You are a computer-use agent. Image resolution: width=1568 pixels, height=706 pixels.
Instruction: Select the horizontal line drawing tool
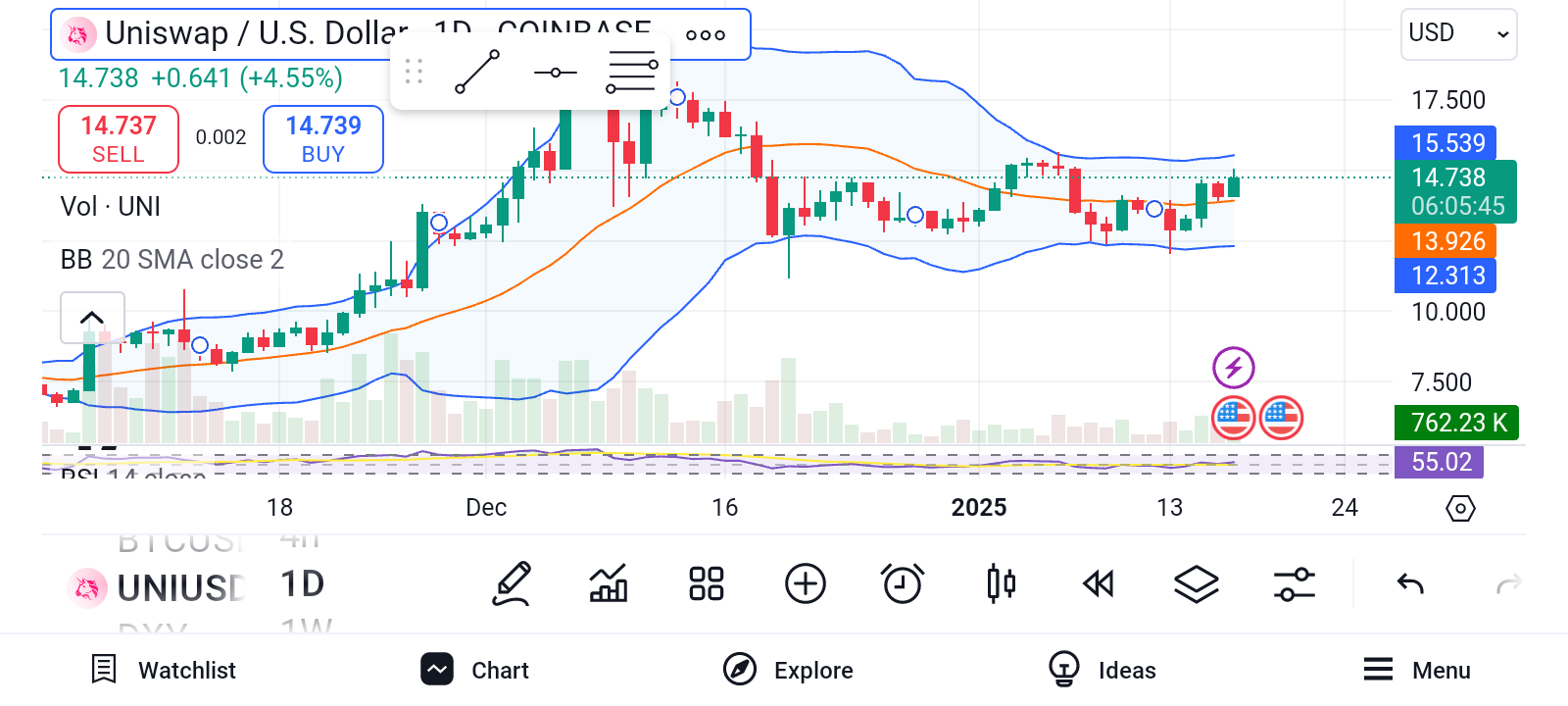click(556, 73)
